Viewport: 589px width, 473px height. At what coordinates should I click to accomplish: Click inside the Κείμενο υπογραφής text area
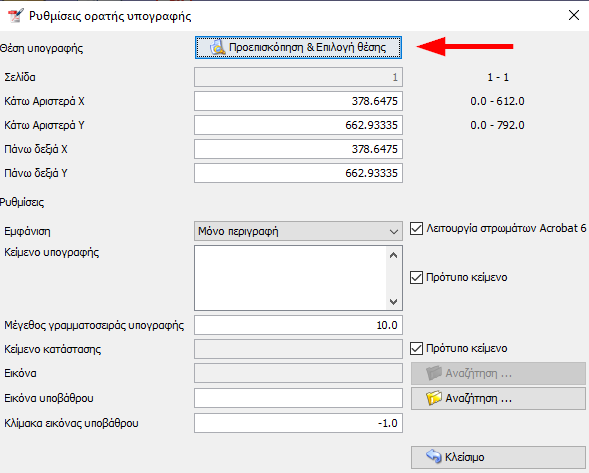tap(290, 278)
